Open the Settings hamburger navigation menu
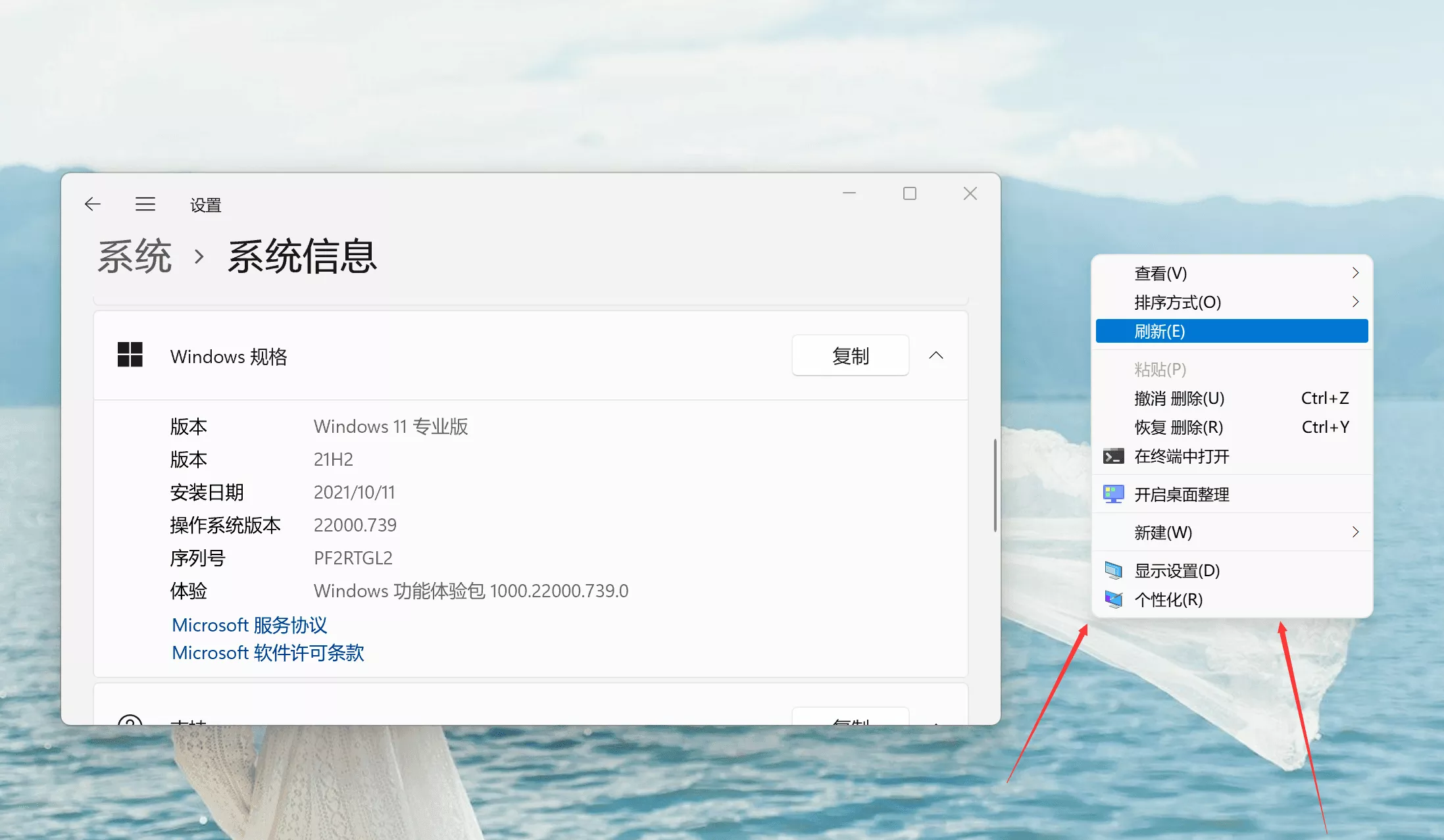1444x840 pixels. (145, 205)
